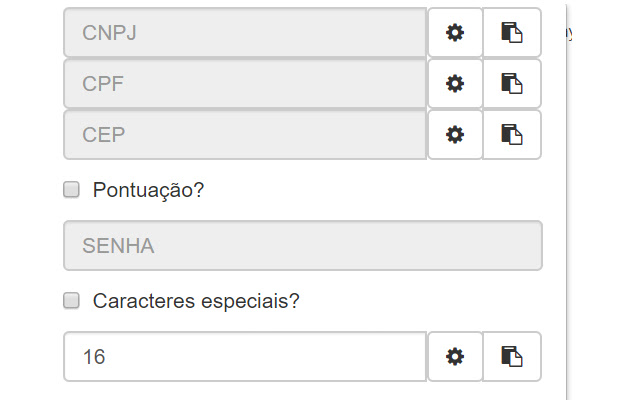Focus the SENHA password field
Image resolution: width=640 pixels, height=400 pixels.
[x=302, y=246]
